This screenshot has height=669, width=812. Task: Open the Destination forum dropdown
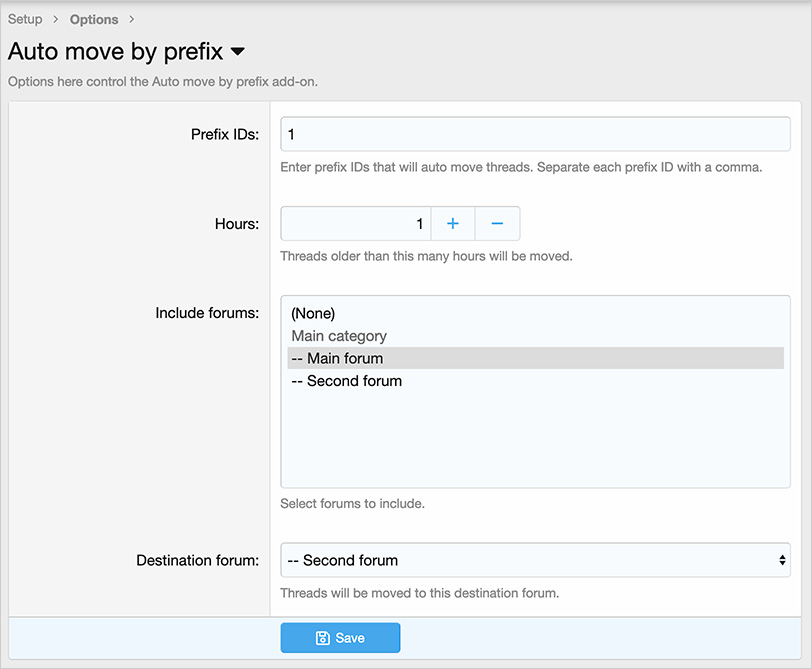(x=535, y=561)
